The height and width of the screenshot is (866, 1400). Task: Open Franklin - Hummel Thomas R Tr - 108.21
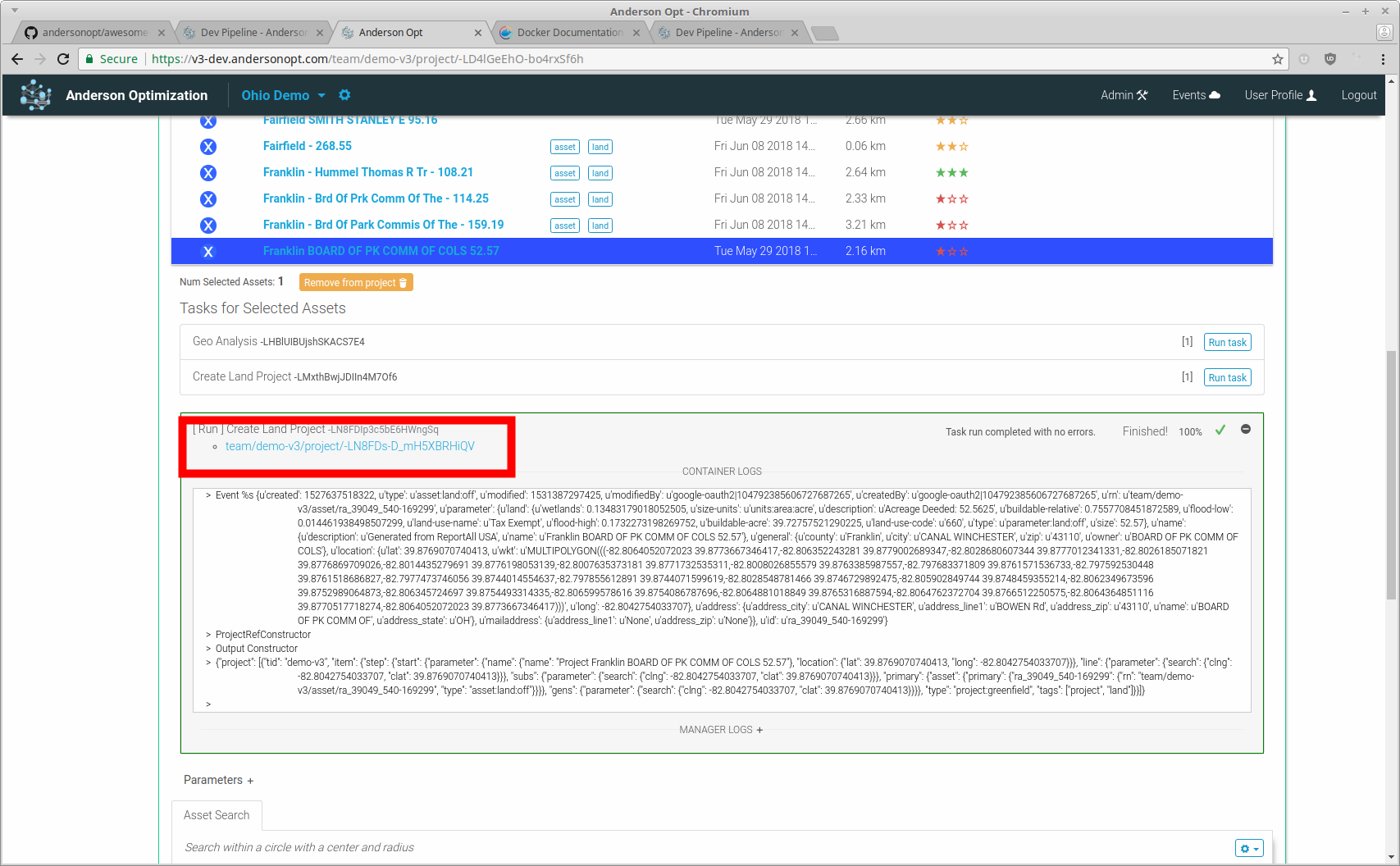tap(368, 172)
